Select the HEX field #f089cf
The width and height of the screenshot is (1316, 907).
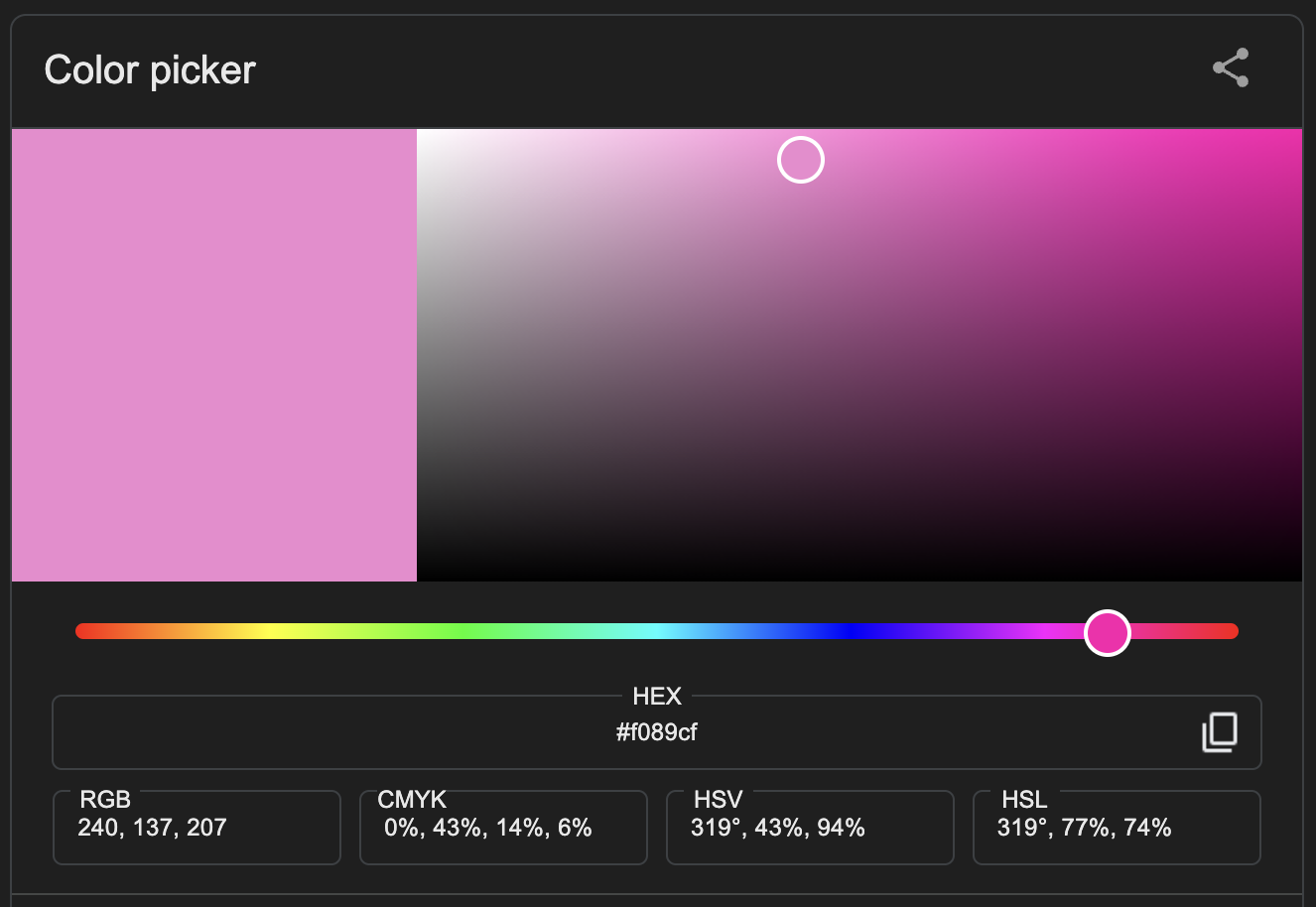tap(657, 732)
